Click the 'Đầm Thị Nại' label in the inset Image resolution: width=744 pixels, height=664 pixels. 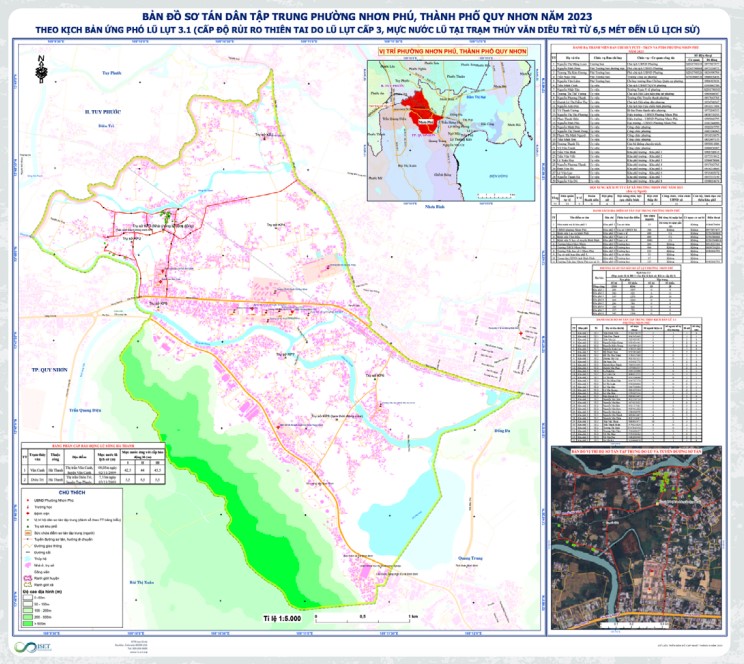(474, 97)
